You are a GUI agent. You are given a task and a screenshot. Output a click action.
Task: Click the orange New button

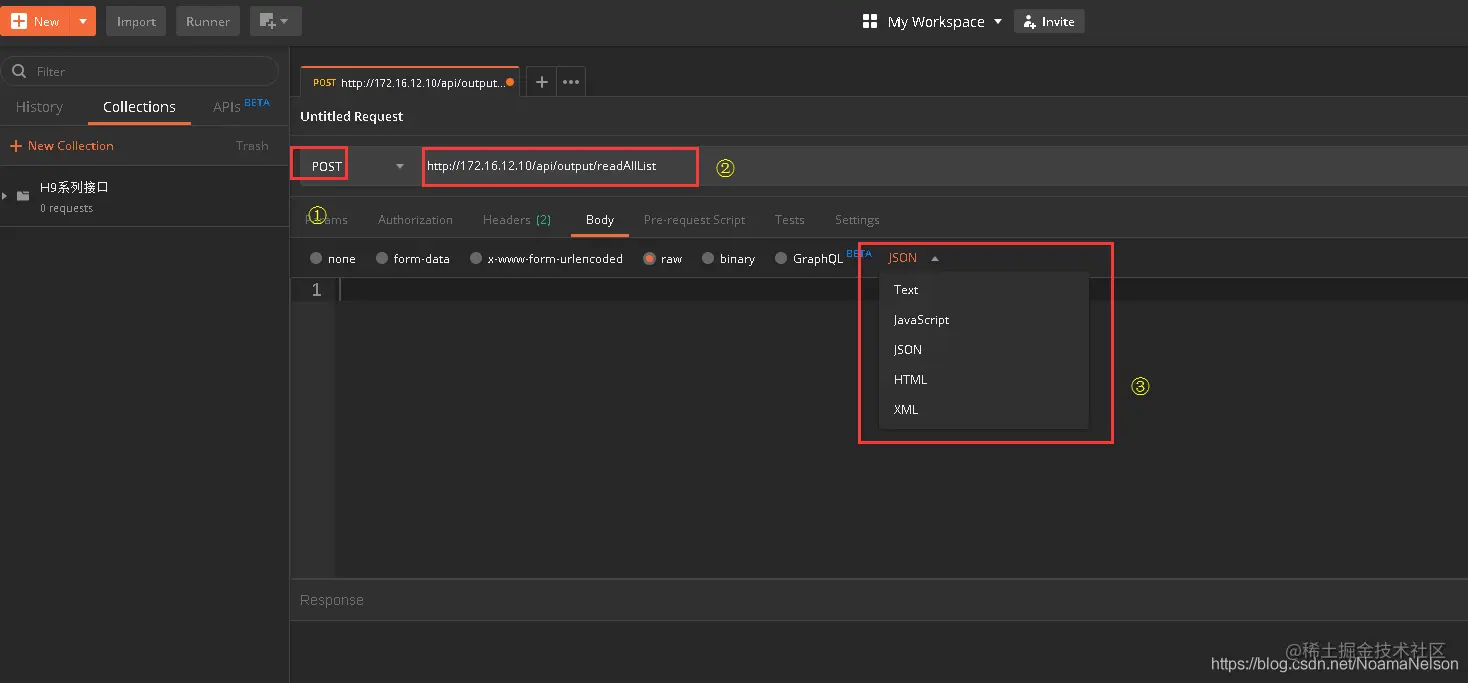36,21
